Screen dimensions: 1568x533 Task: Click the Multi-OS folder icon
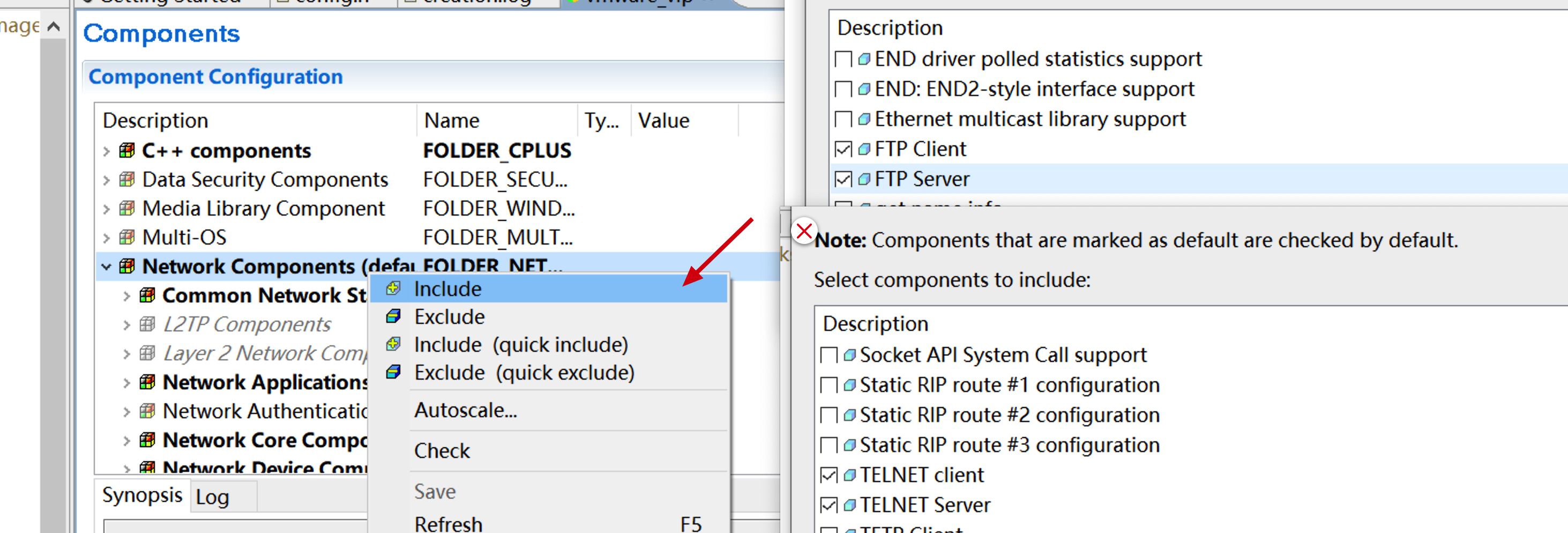click(x=126, y=237)
